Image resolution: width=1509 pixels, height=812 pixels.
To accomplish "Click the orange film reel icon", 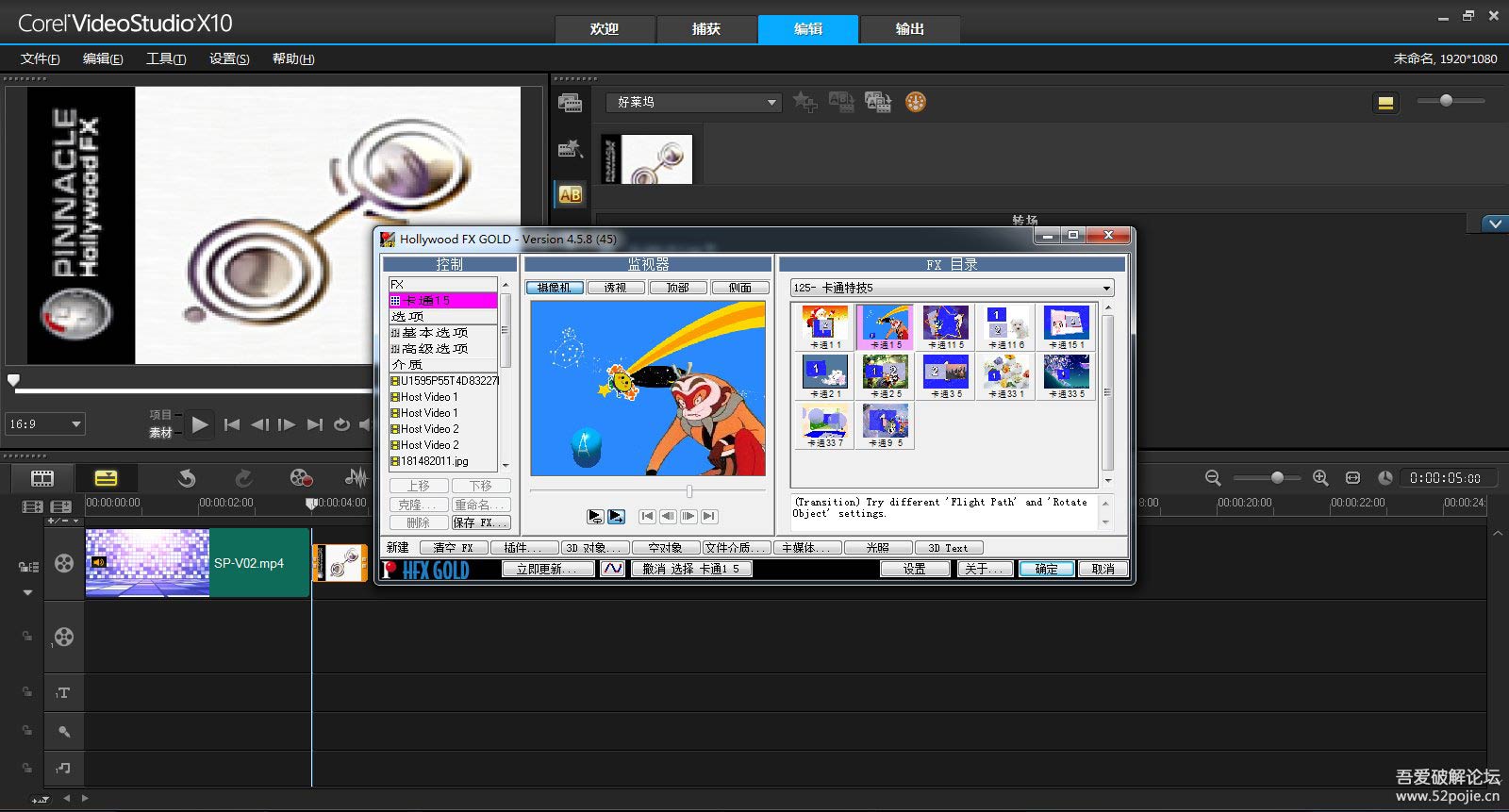I will (x=915, y=102).
